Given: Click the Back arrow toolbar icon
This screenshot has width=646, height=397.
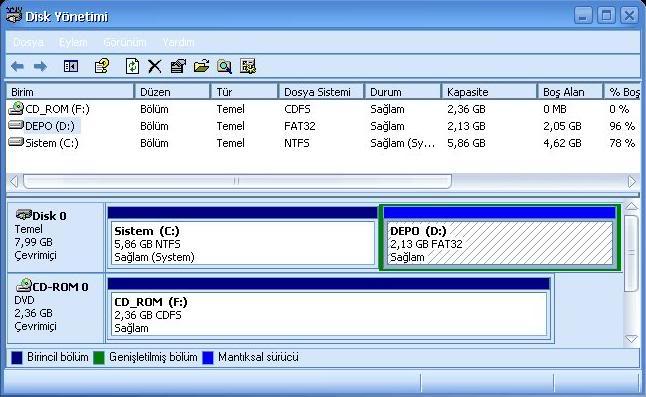Looking at the screenshot, I should (x=17, y=66).
